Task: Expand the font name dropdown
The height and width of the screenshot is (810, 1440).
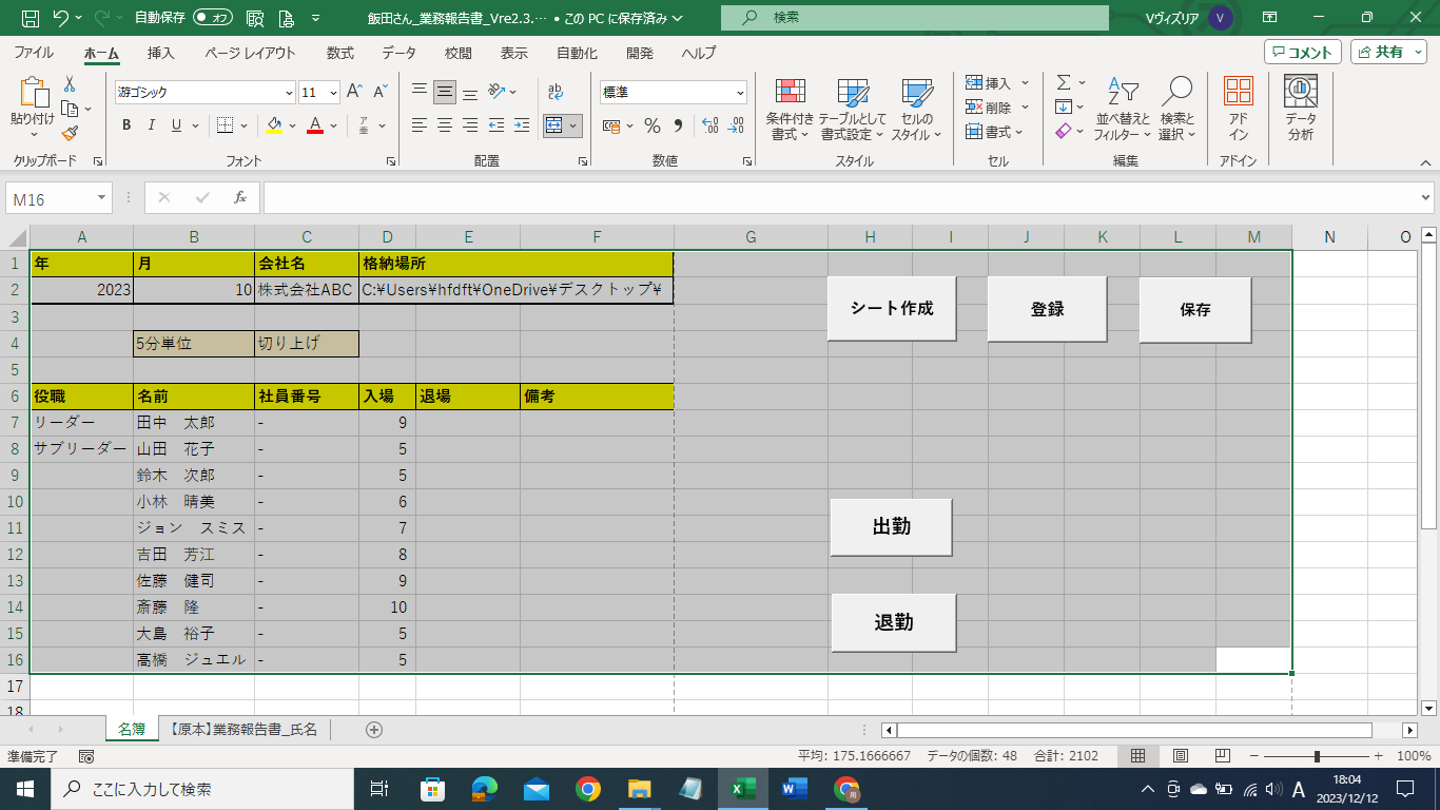Action: coord(289,93)
